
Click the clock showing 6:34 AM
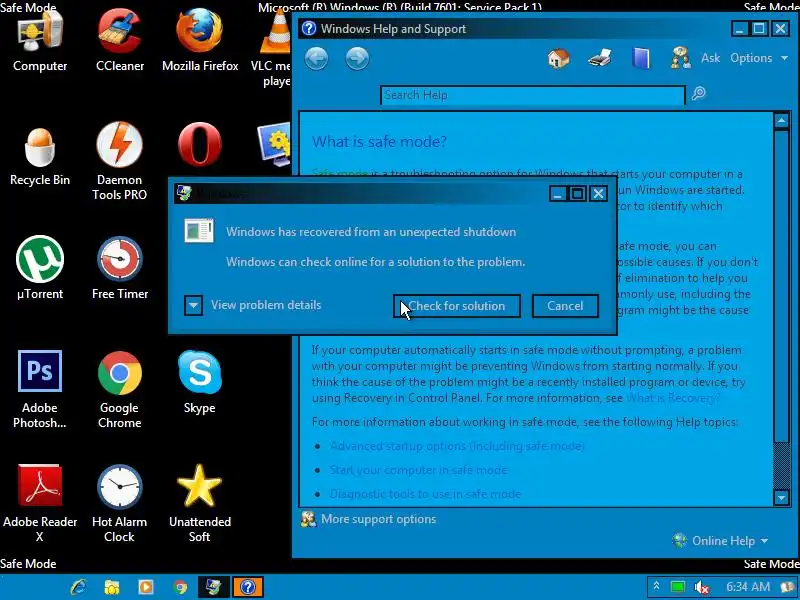(747, 587)
